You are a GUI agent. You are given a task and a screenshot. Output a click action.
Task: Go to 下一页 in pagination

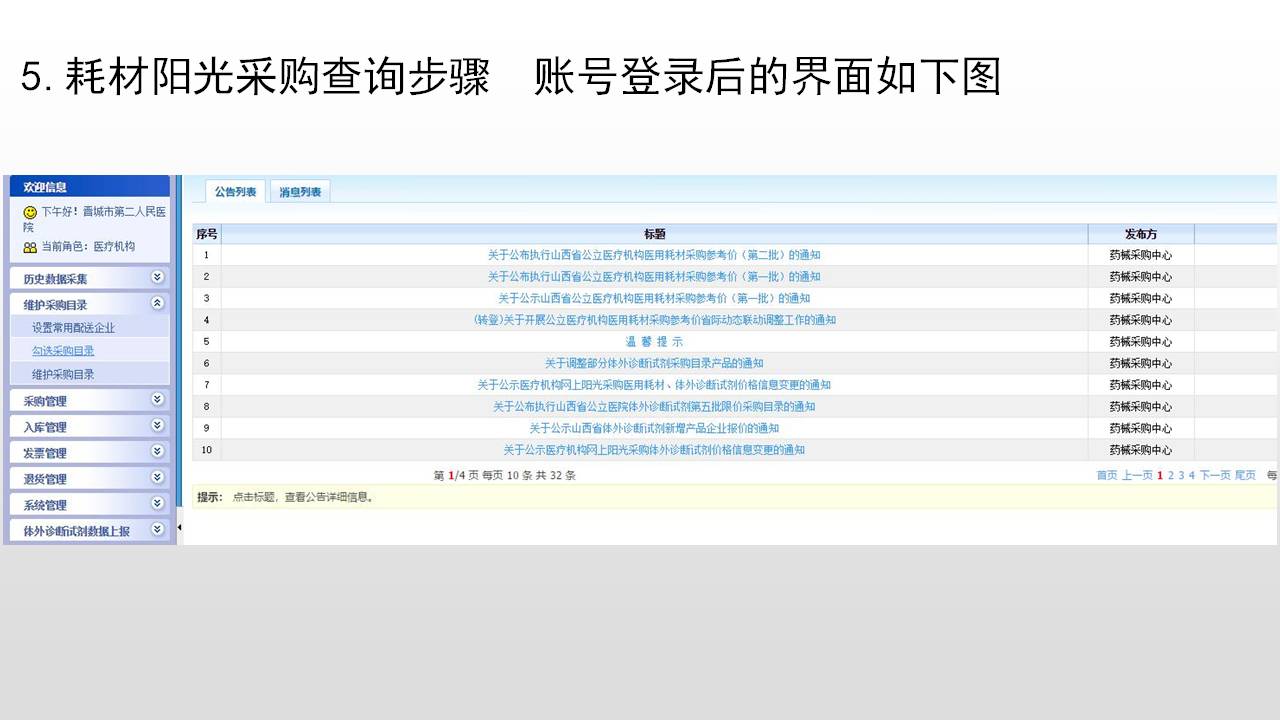point(1214,476)
